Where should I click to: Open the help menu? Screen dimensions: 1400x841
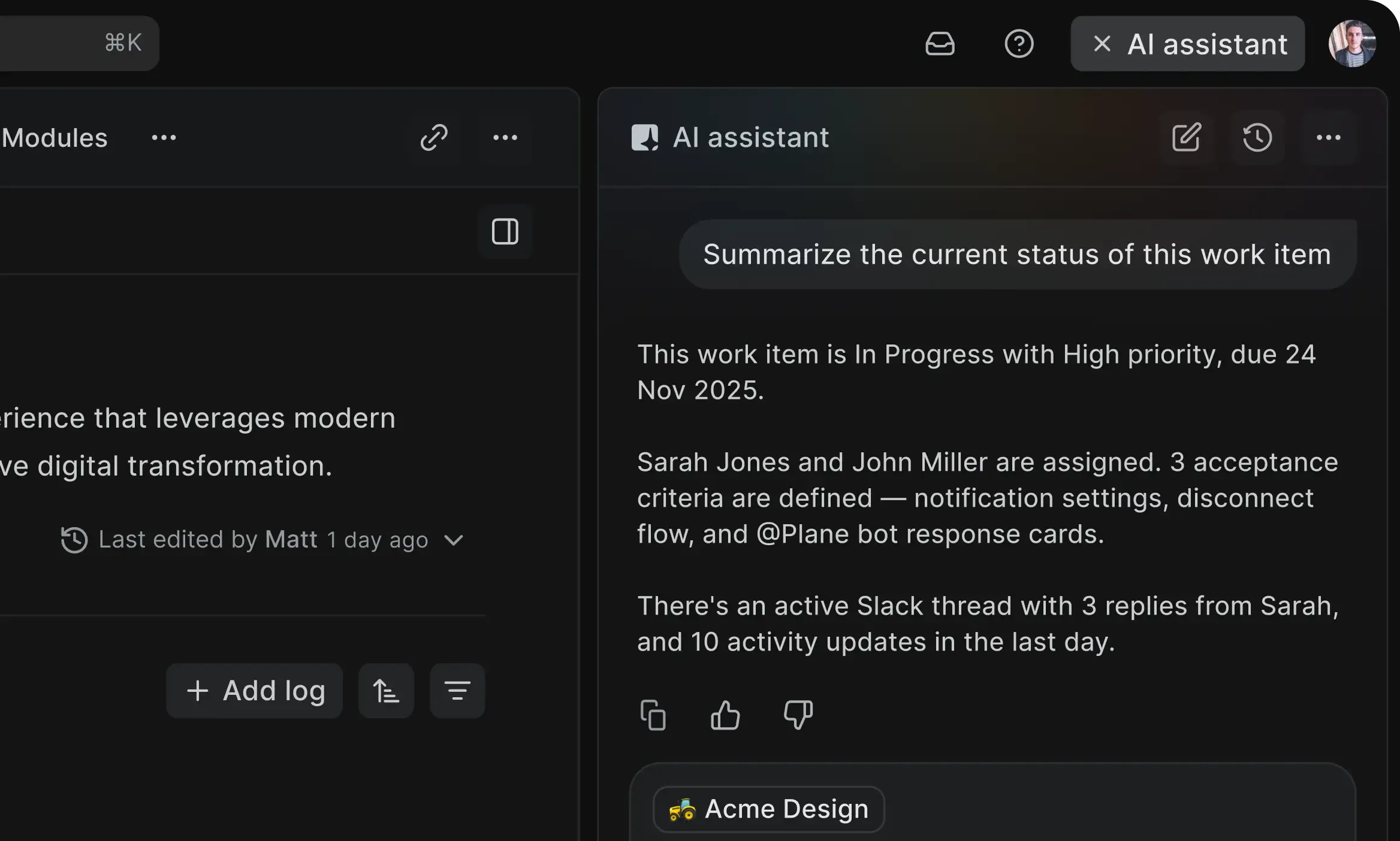1019,43
